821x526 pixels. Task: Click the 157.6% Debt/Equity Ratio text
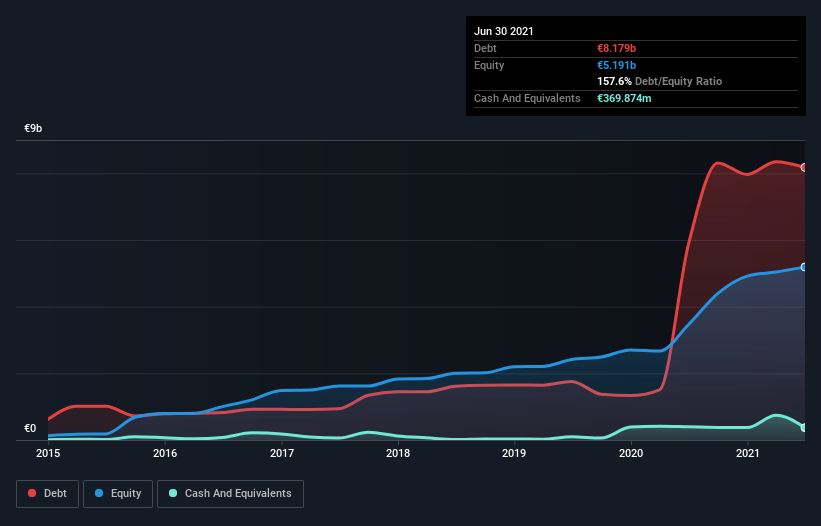click(659, 81)
